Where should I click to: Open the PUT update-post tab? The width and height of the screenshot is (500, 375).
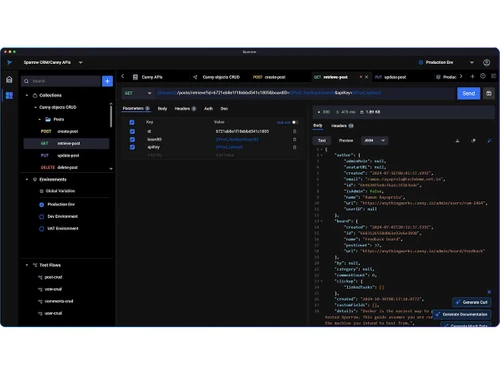click(390, 77)
